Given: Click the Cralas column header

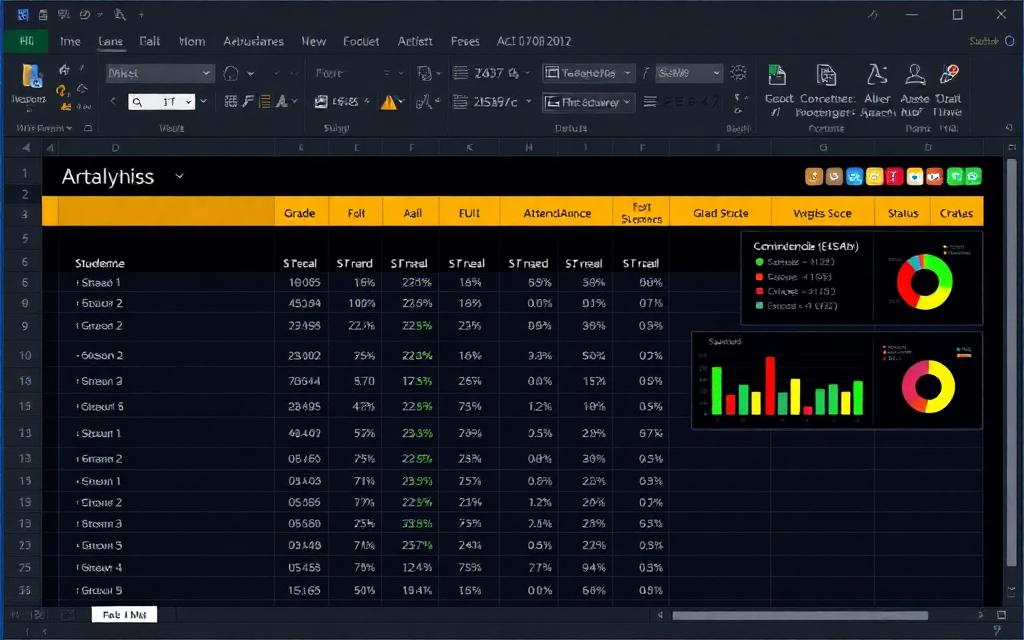Looking at the screenshot, I should tap(956, 213).
